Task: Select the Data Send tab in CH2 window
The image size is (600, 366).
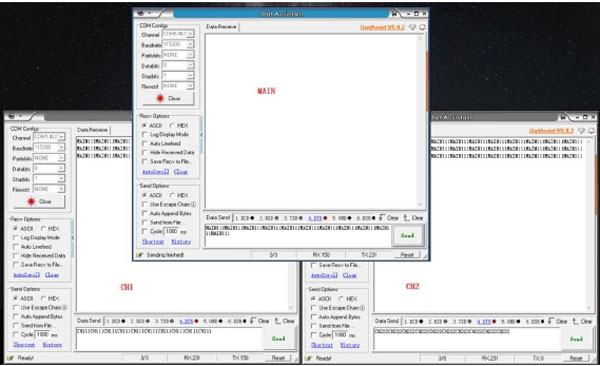Action: (387, 321)
